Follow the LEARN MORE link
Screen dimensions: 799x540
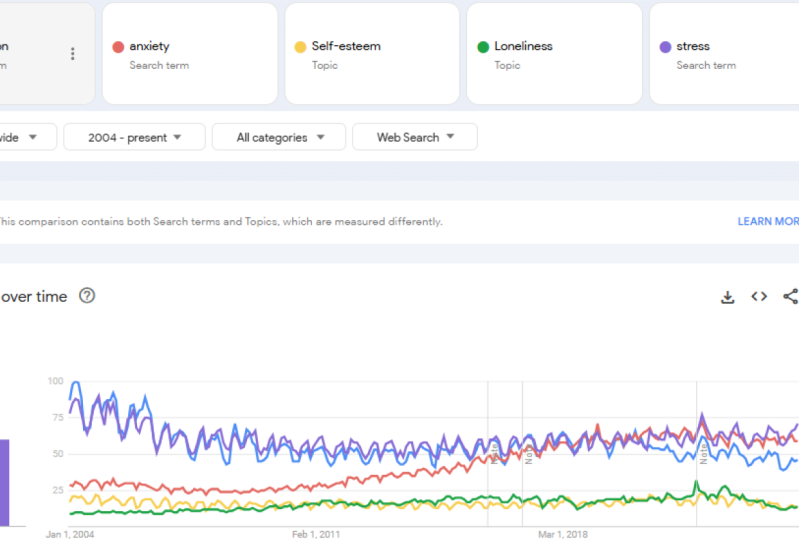tap(768, 222)
